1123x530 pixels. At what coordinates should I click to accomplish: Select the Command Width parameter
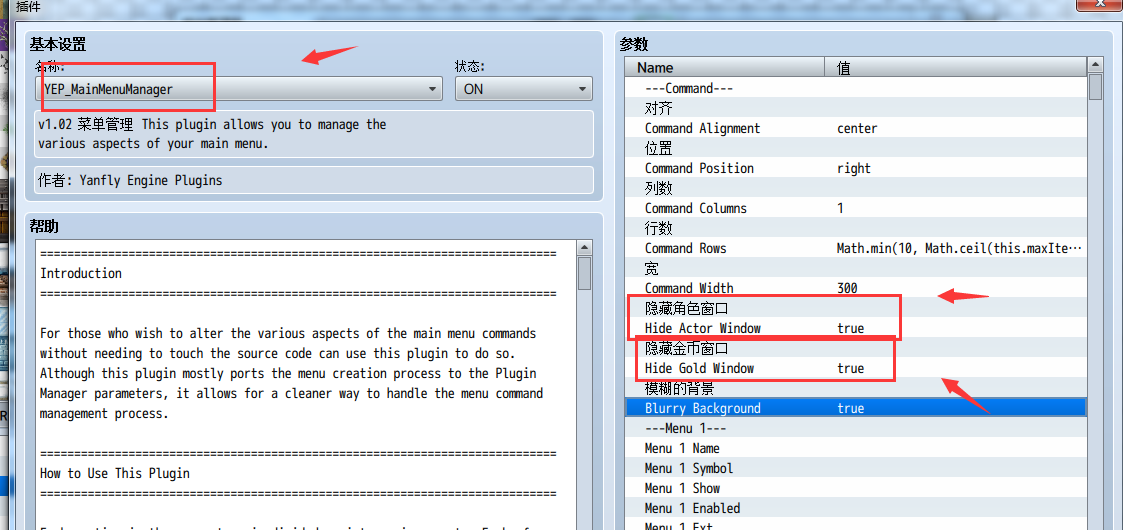(x=689, y=289)
